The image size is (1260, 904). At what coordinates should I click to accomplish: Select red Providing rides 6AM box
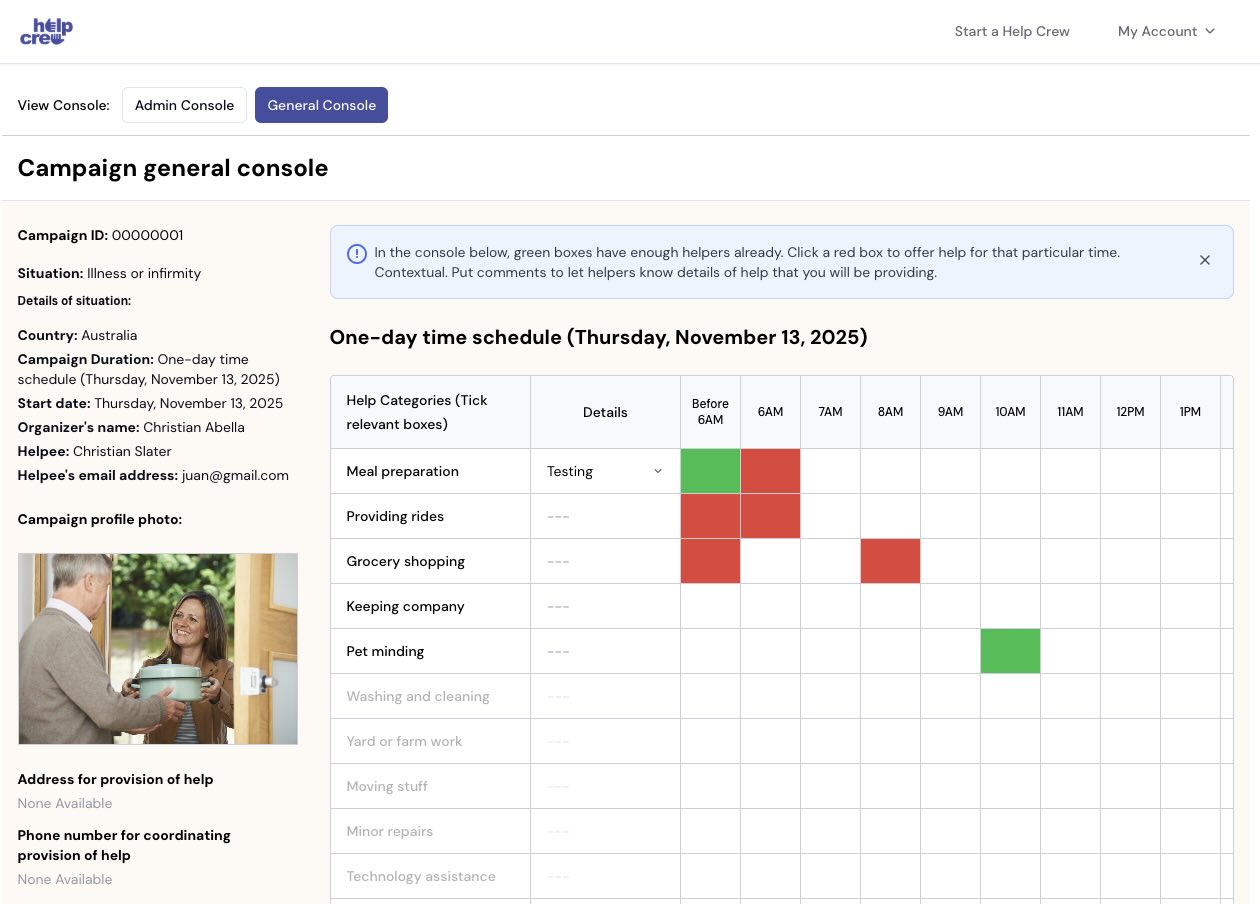tap(770, 516)
